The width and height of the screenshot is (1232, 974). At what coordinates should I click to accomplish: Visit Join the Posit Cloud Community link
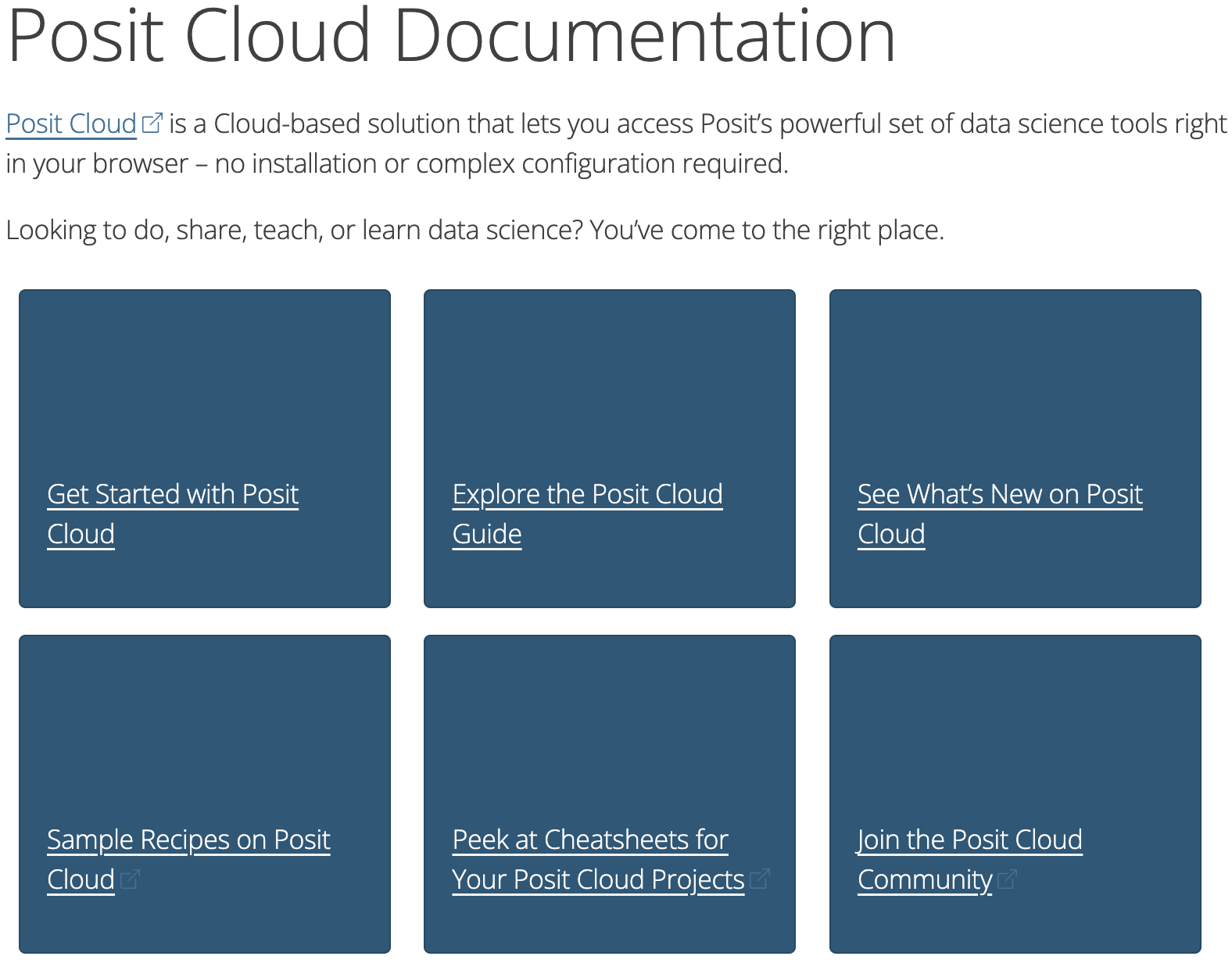(969, 840)
